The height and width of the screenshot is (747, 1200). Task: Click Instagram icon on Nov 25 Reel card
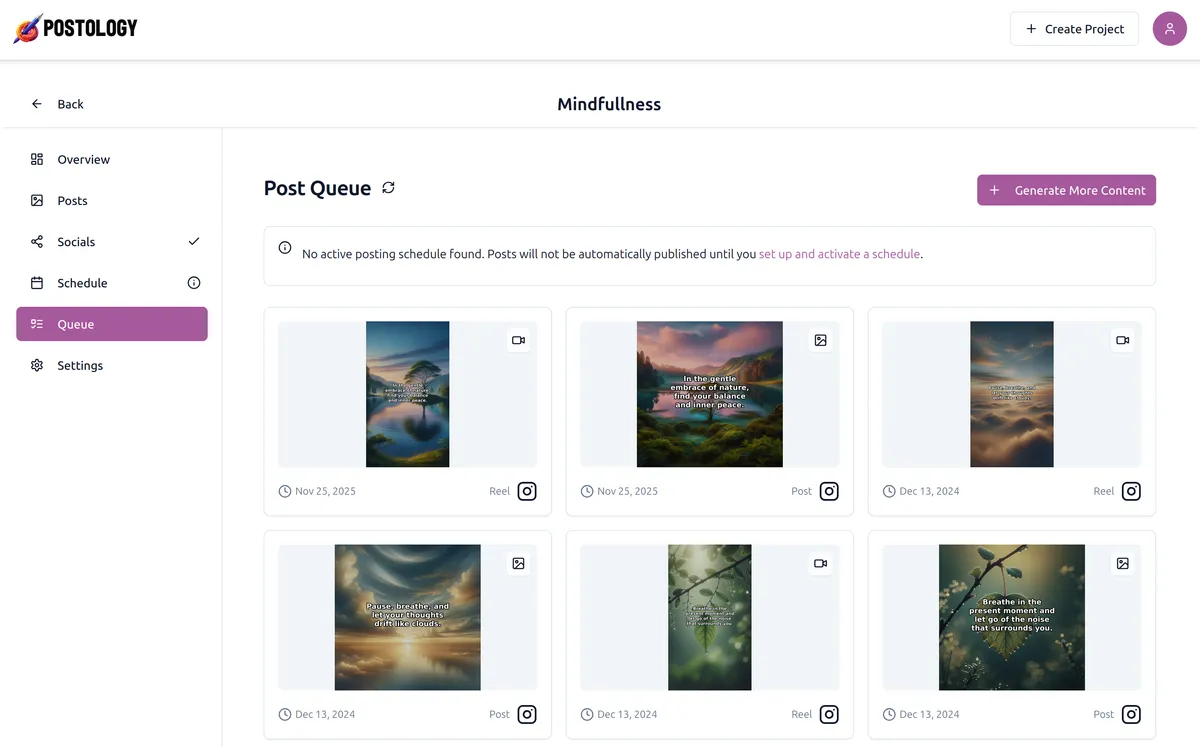point(527,491)
